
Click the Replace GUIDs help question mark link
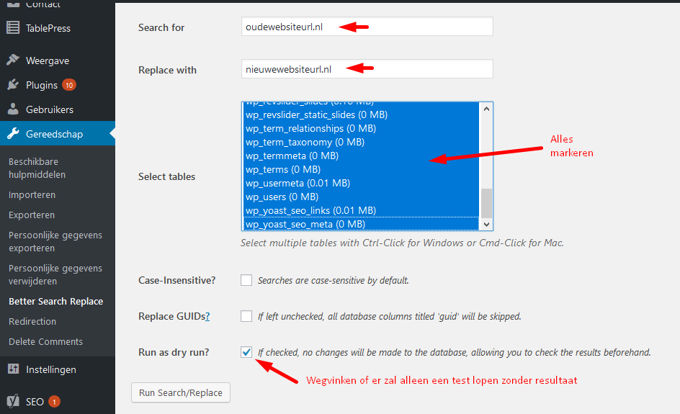[207, 316]
